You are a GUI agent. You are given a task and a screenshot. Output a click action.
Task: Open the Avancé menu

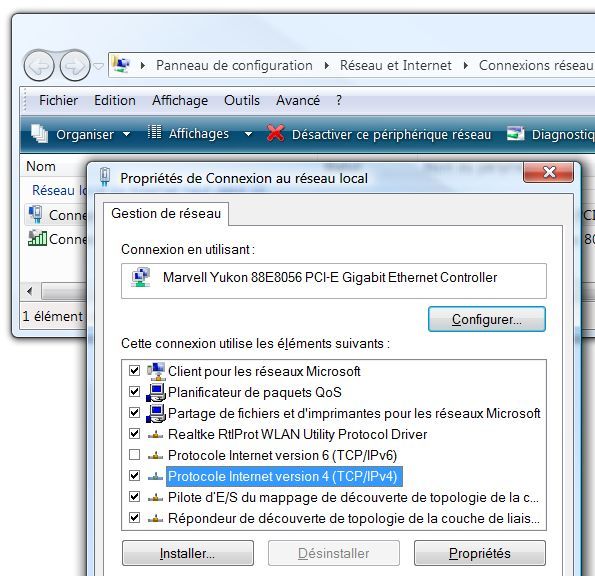coord(298,101)
